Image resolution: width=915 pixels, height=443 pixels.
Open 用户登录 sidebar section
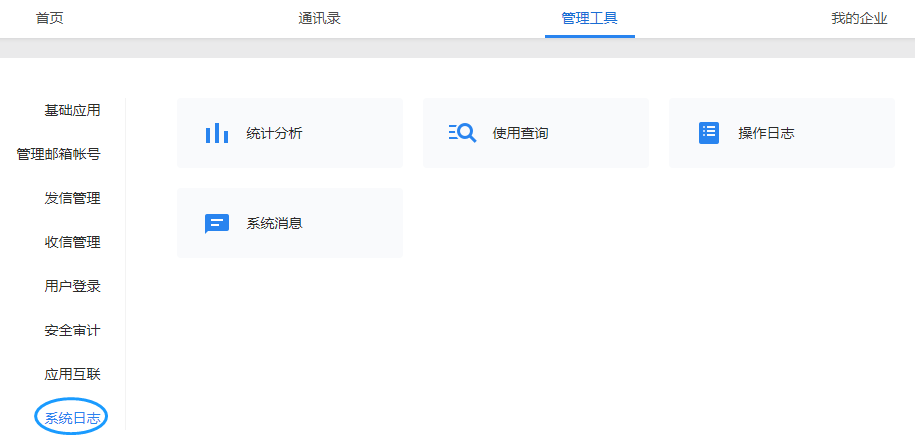tap(72, 287)
